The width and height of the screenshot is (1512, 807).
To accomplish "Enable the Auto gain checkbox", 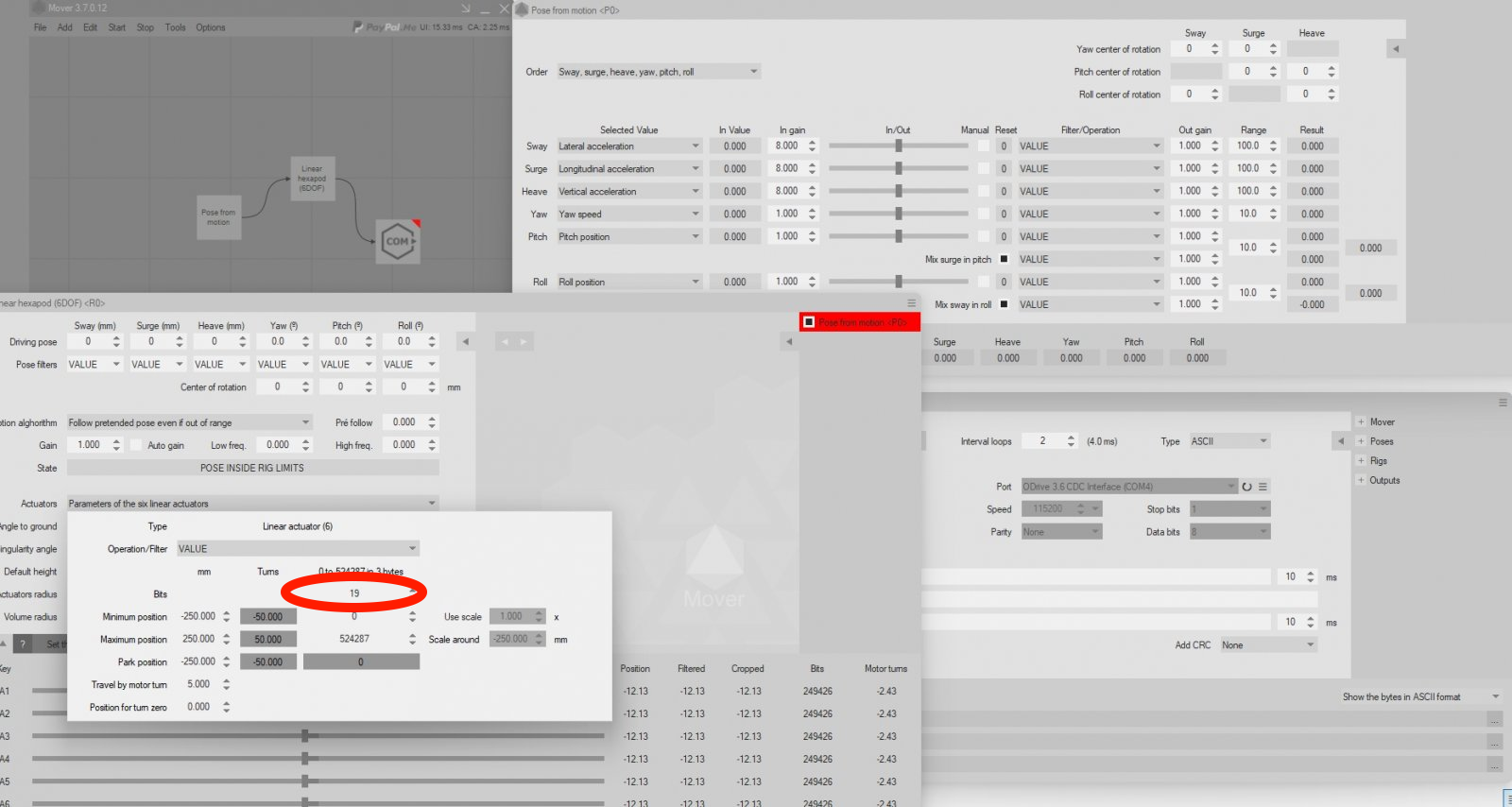I will tap(136, 445).
